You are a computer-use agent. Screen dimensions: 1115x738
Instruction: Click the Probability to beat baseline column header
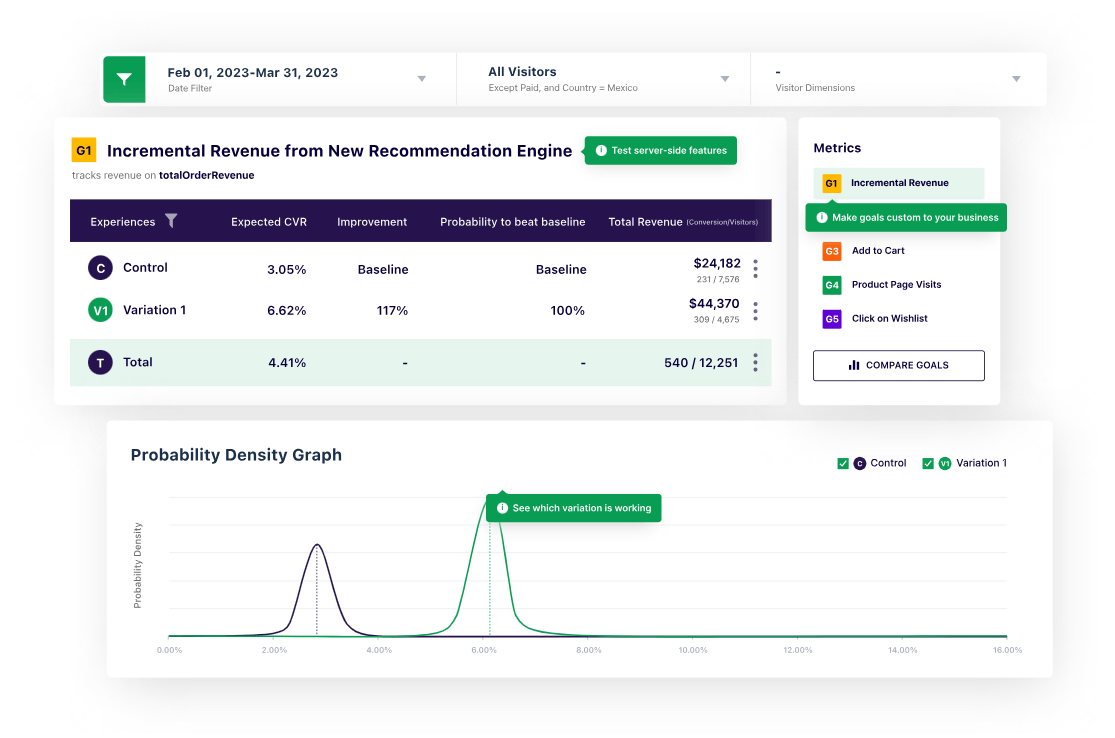[512, 222]
